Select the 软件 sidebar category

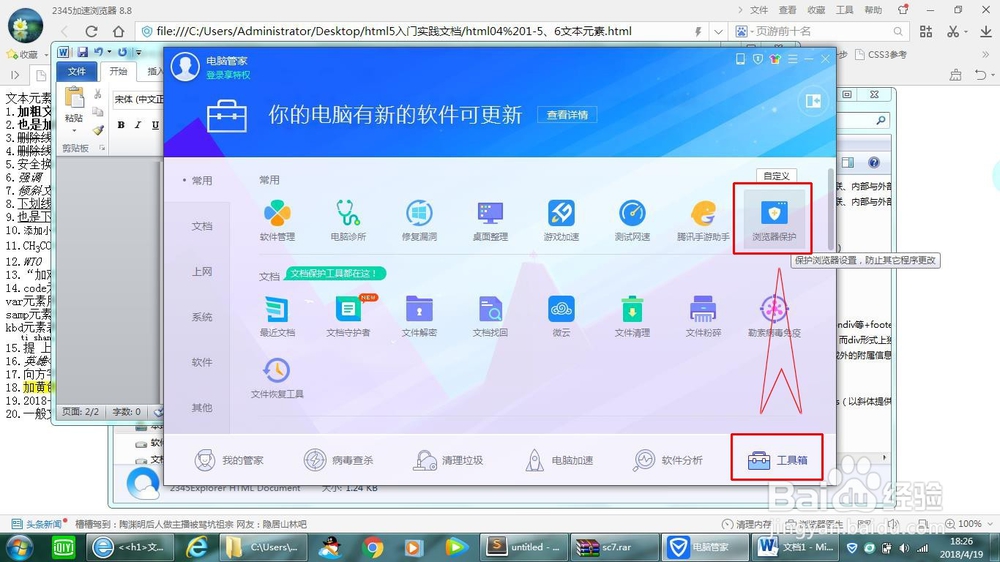[x=202, y=362]
